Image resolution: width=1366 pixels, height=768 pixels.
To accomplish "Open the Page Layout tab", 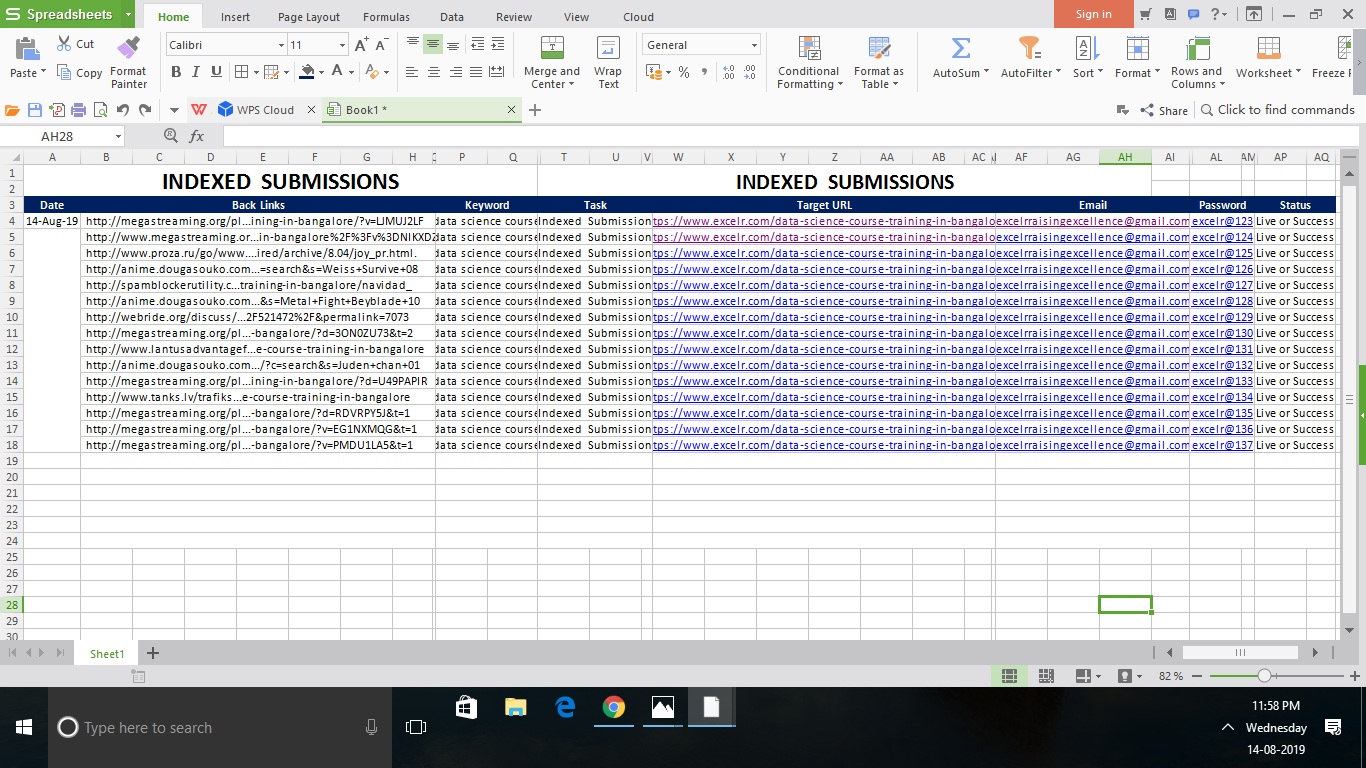I will click(309, 17).
